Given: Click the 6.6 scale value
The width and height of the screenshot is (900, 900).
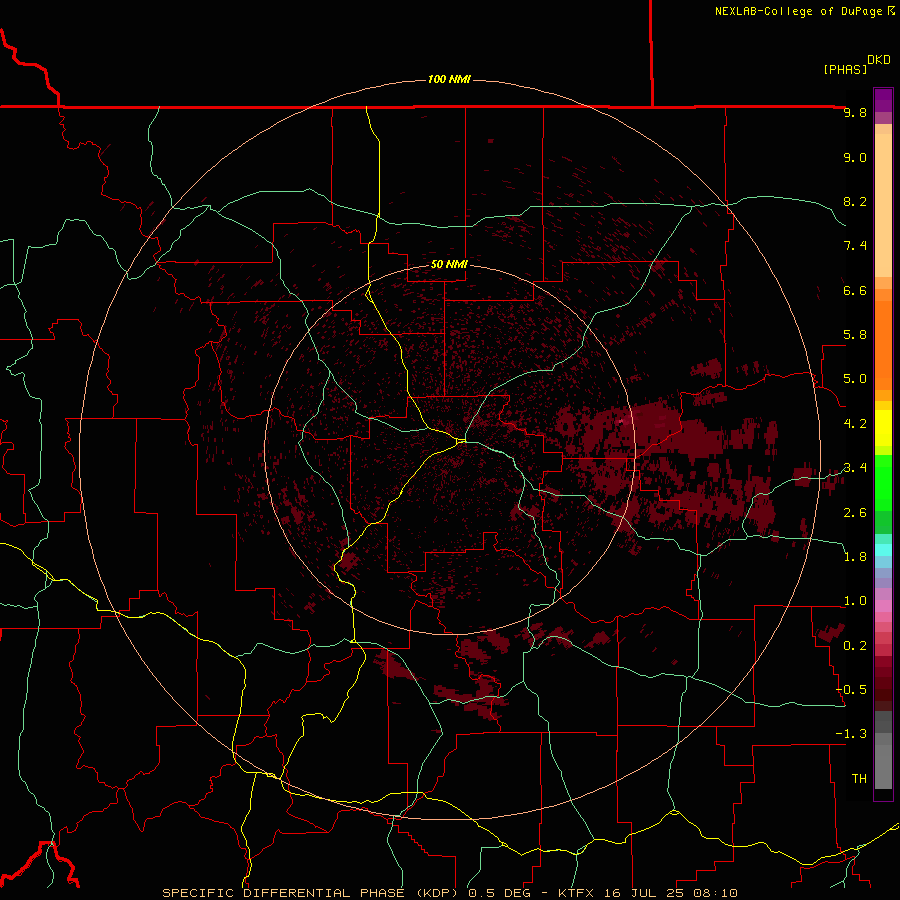Looking at the screenshot, I should 855,290.
